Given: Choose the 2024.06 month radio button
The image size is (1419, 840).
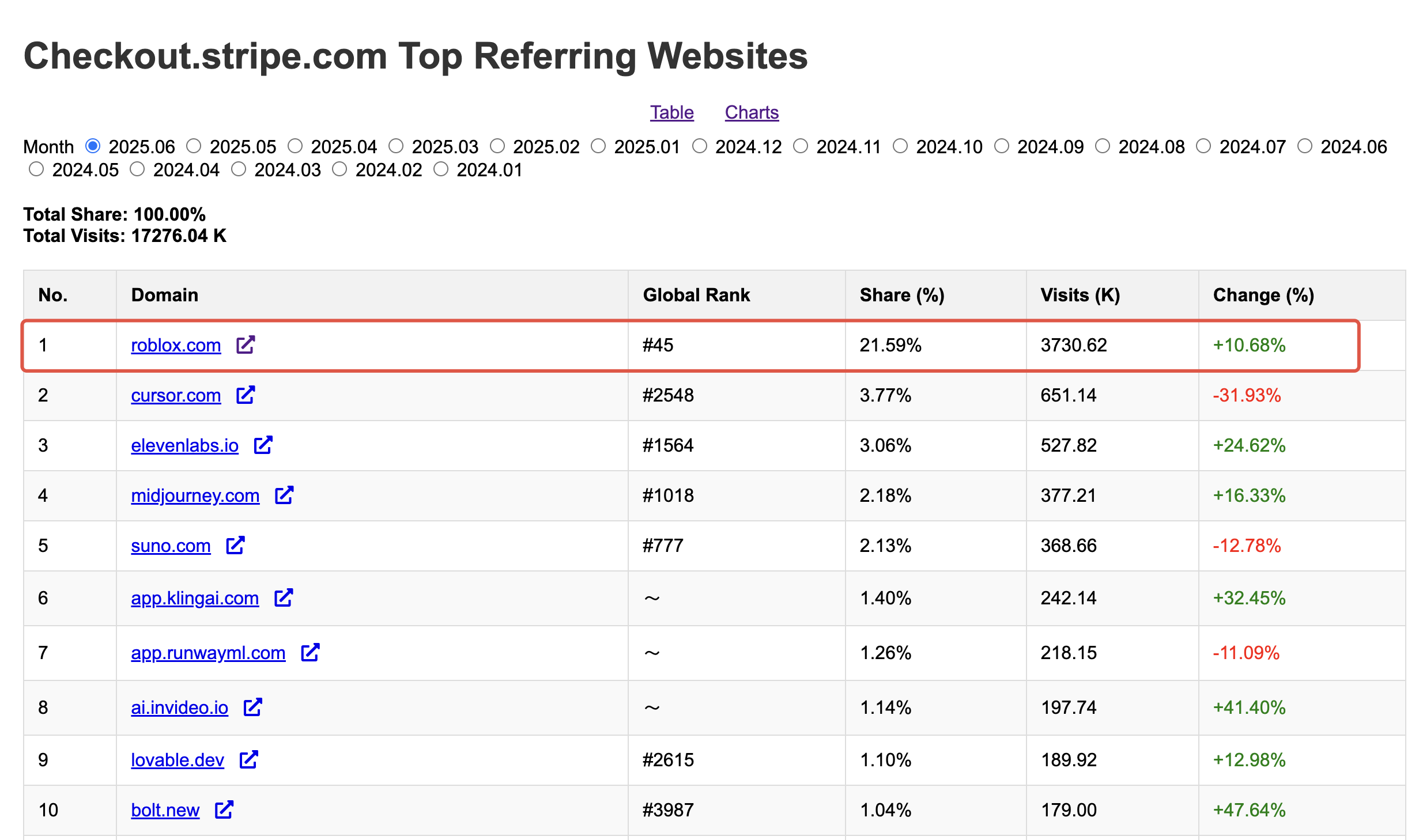Looking at the screenshot, I should (1305, 146).
